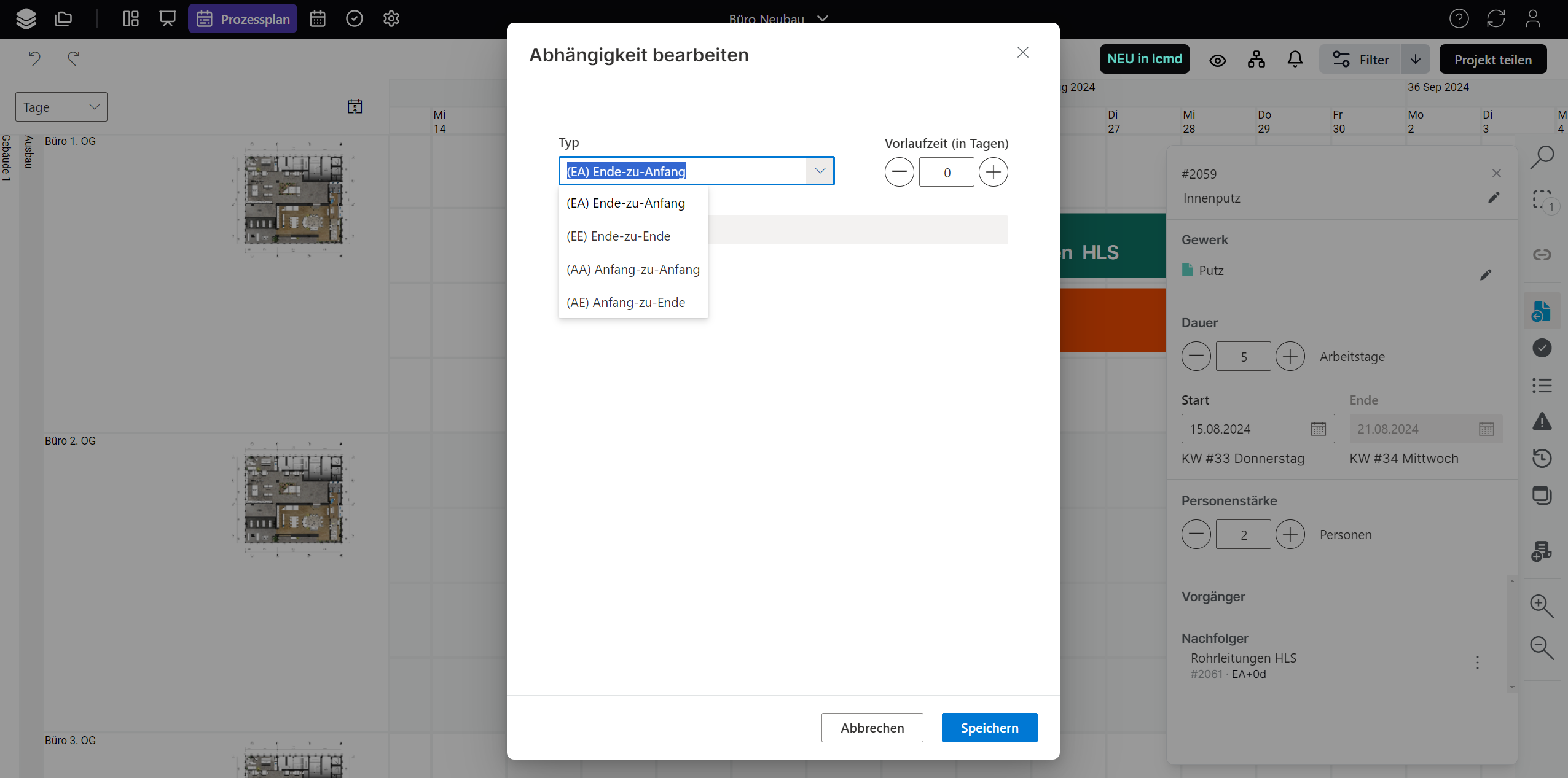Click the jump to date calendar icon
The image size is (1568, 778).
(x=355, y=107)
